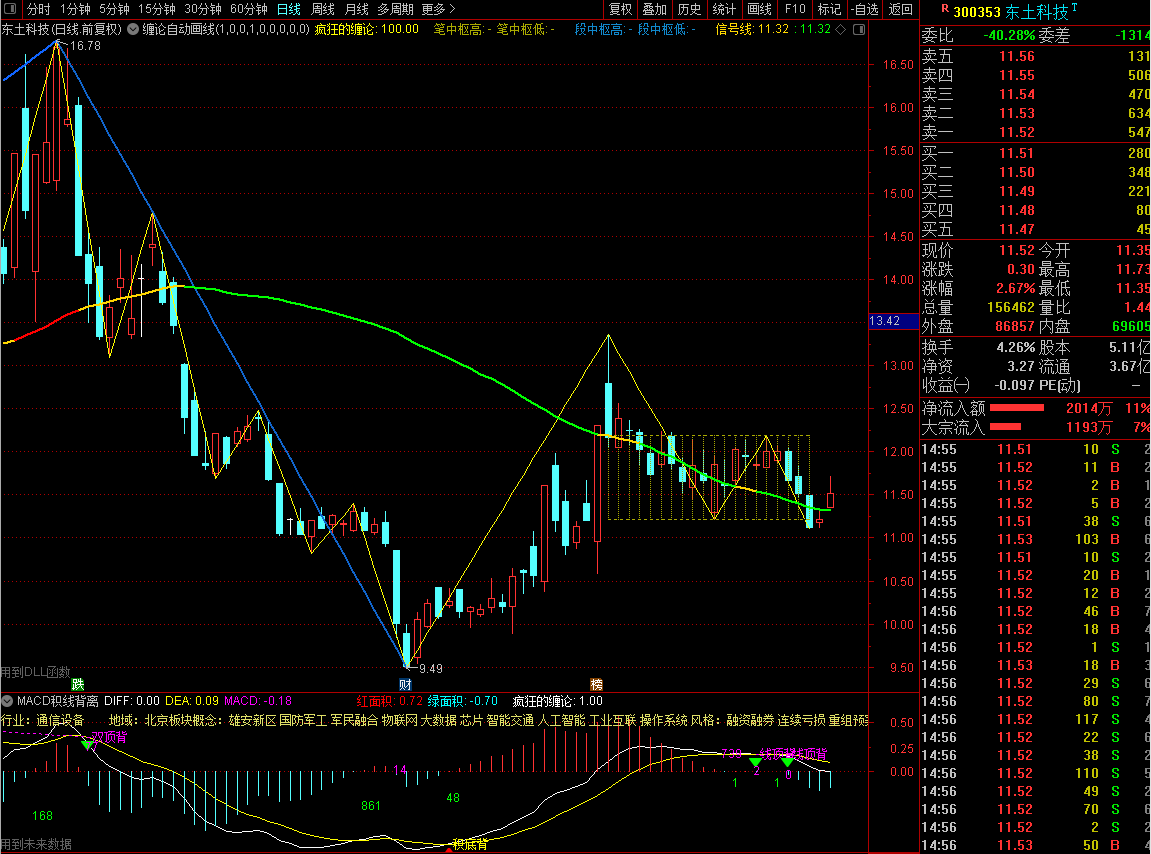The height and width of the screenshot is (854, 1151).
Task: Click the 大宗流入 red bar
Action: click(x=1006, y=427)
